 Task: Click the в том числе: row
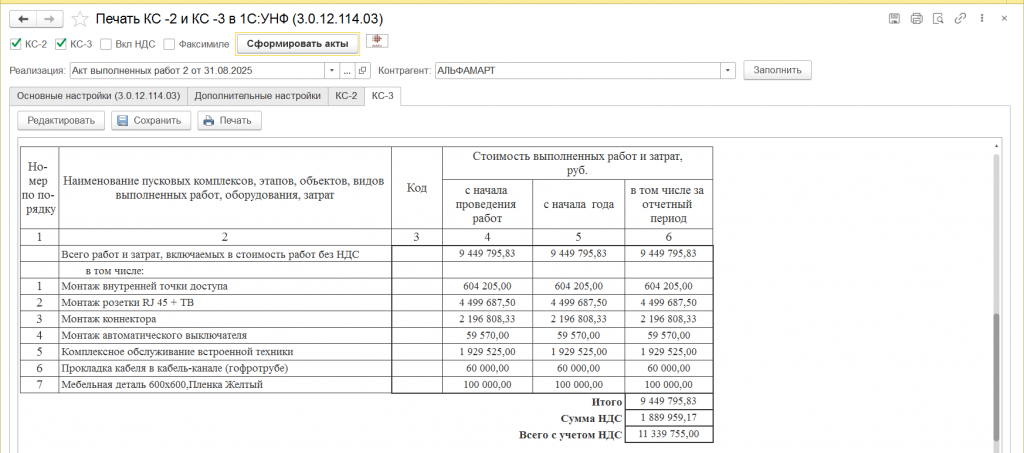(366, 270)
